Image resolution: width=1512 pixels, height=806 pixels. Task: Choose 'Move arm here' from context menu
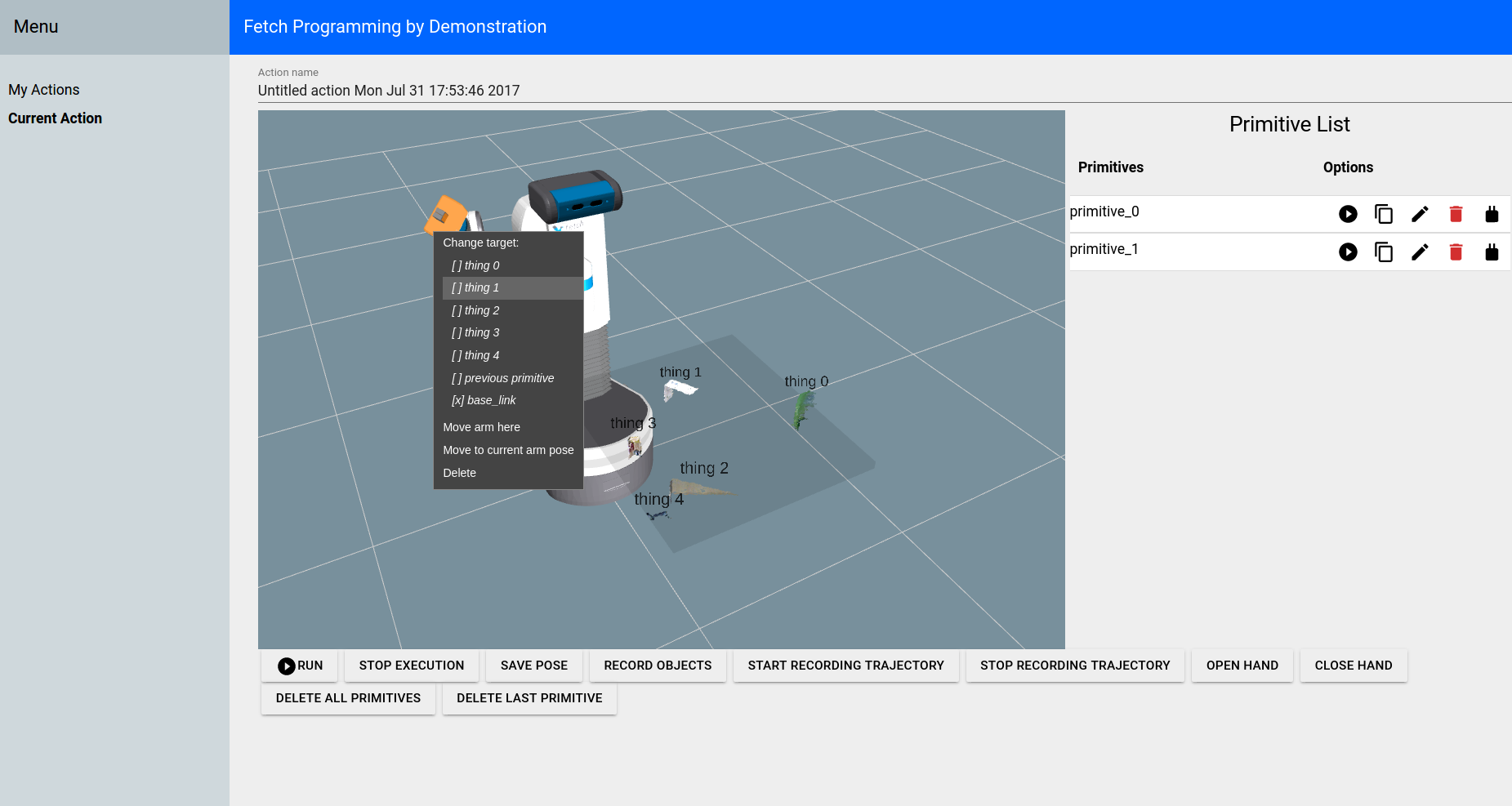pos(508,427)
